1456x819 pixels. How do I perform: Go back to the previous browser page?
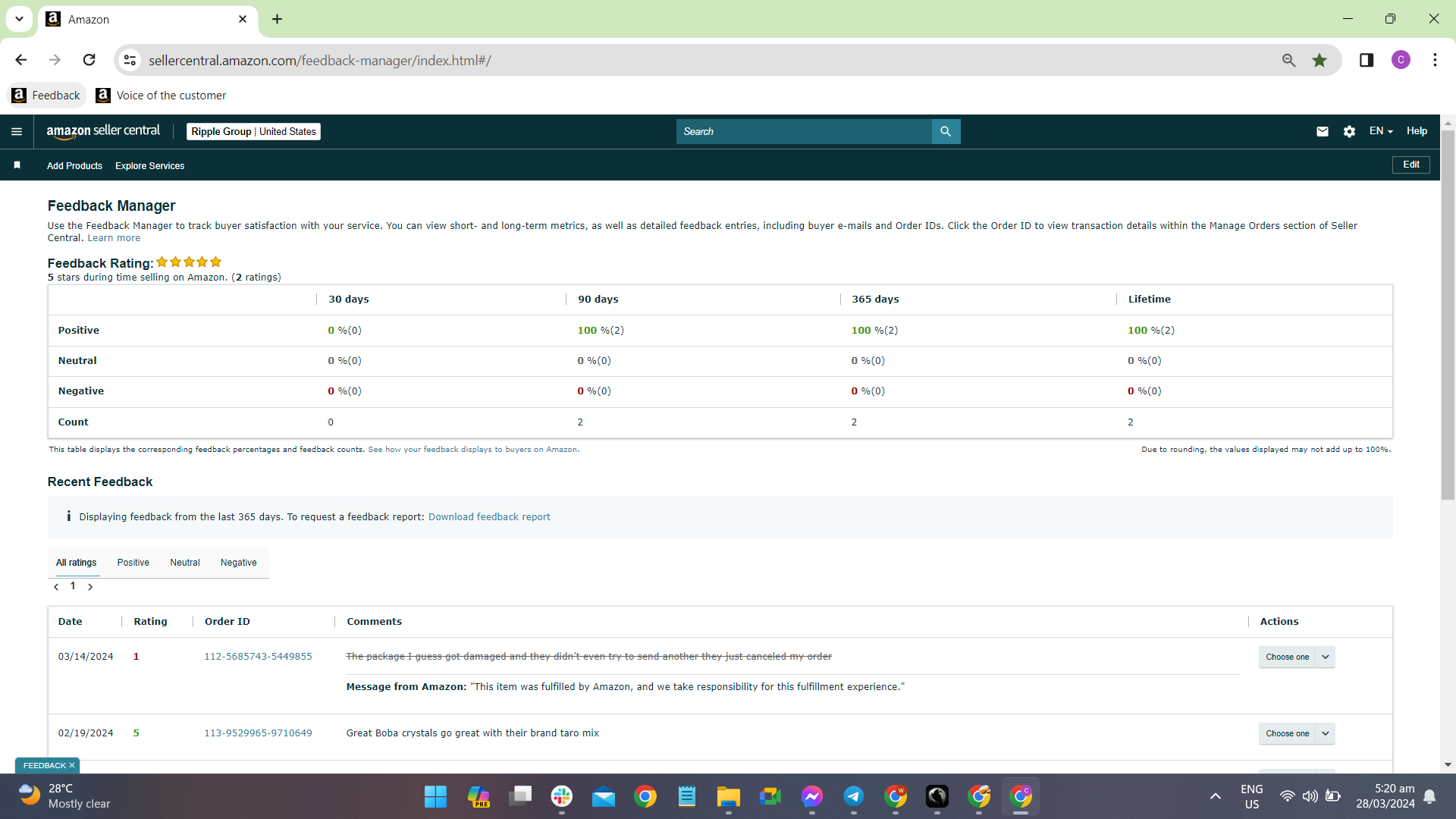[20, 60]
